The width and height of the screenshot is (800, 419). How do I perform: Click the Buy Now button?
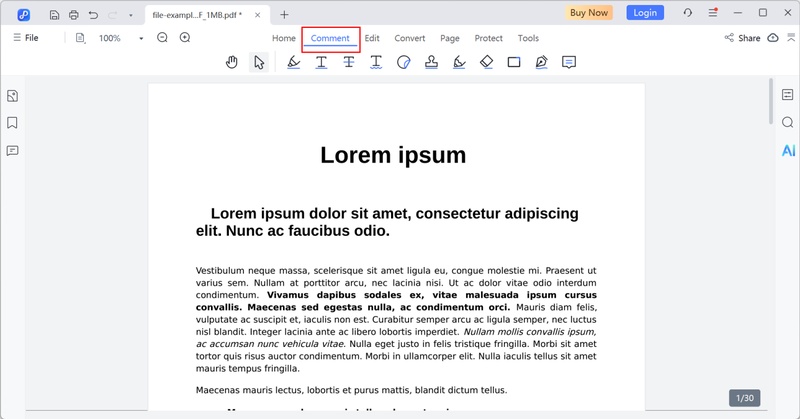point(590,13)
